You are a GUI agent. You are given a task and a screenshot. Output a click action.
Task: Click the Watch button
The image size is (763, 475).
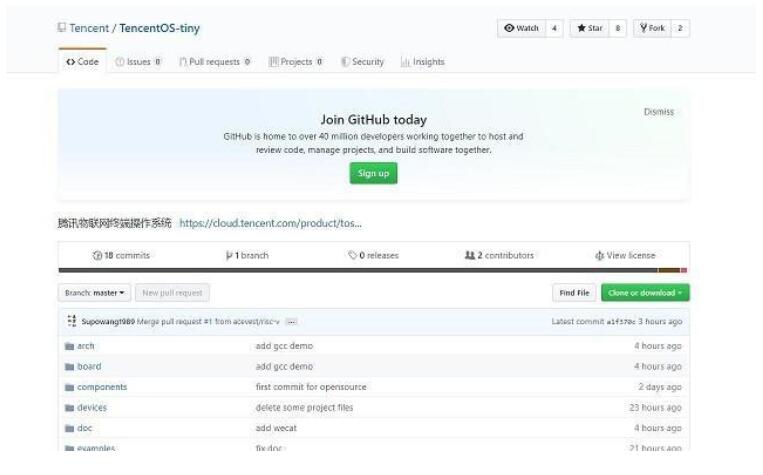tap(522, 28)
